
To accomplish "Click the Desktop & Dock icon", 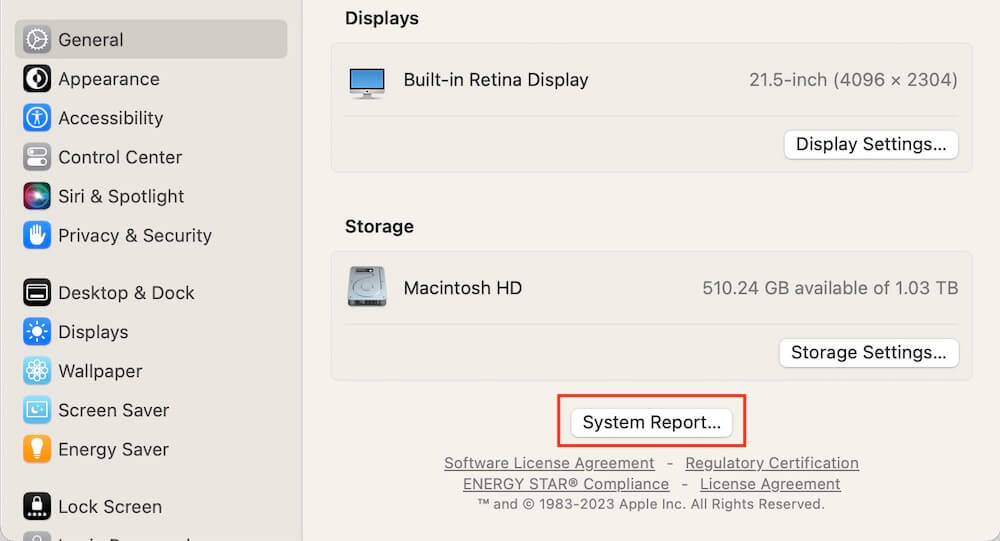I will pos(37,293).
